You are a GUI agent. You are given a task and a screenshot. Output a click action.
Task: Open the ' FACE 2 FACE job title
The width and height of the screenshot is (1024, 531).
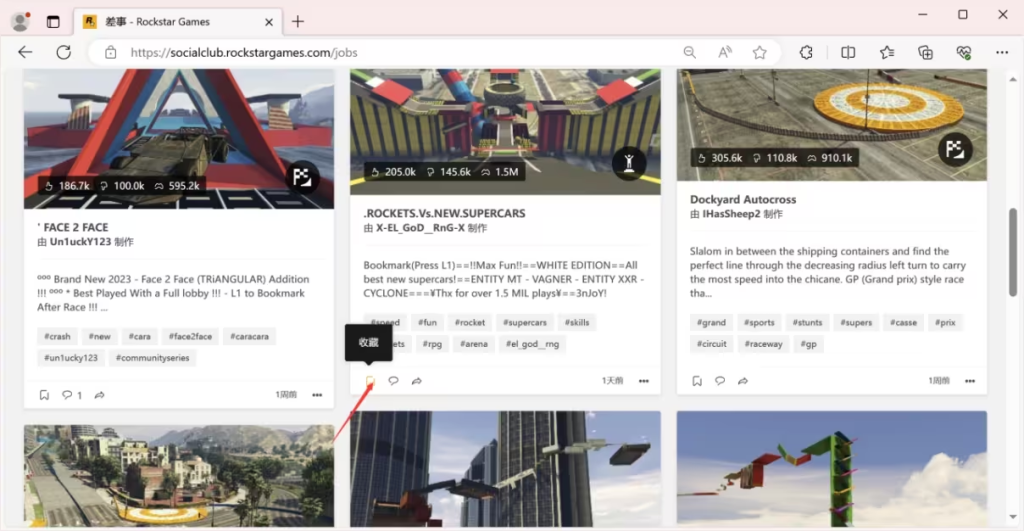click(x=72, y=227)
